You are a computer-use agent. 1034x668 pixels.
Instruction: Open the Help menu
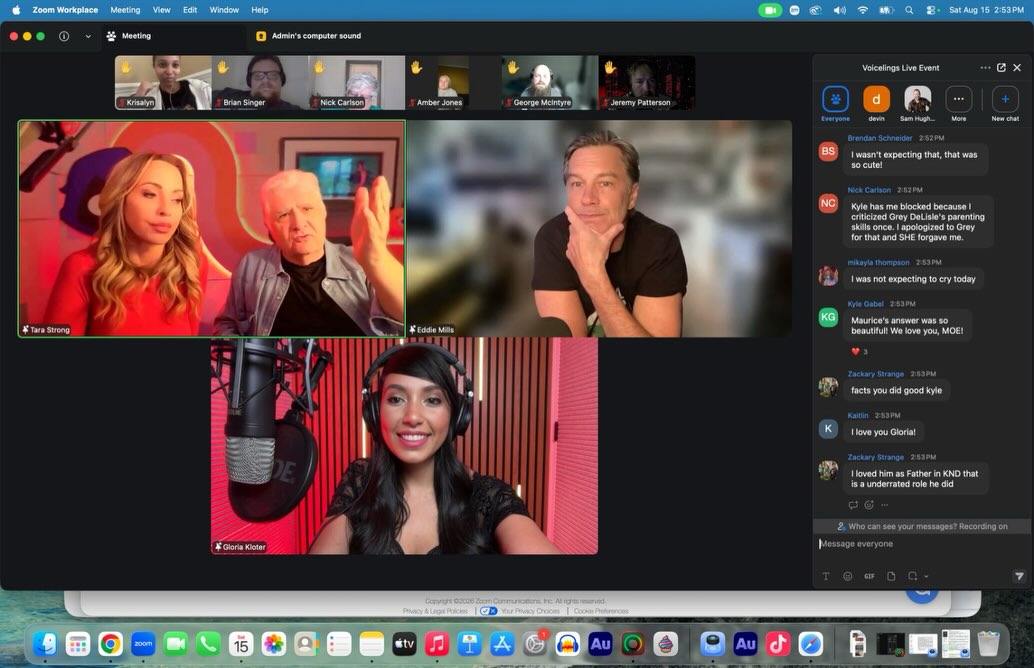(260, 10)
